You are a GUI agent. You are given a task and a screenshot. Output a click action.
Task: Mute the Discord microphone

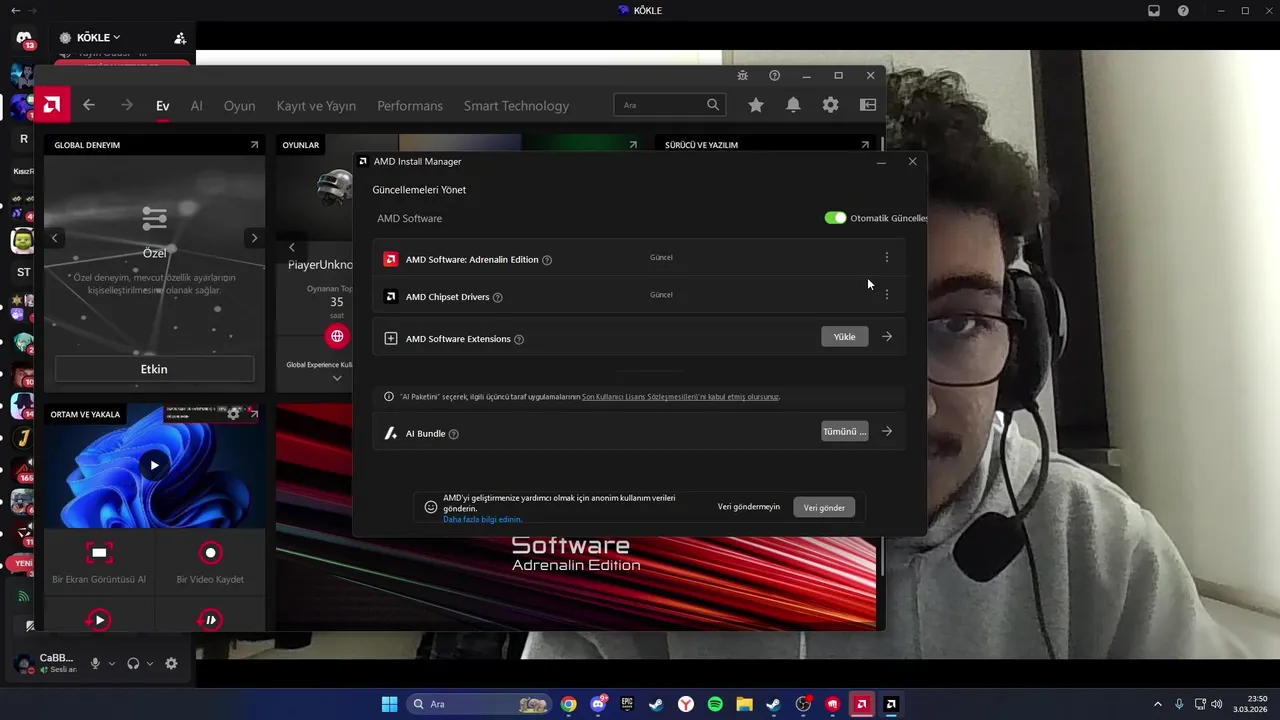[x=96, y=663]
